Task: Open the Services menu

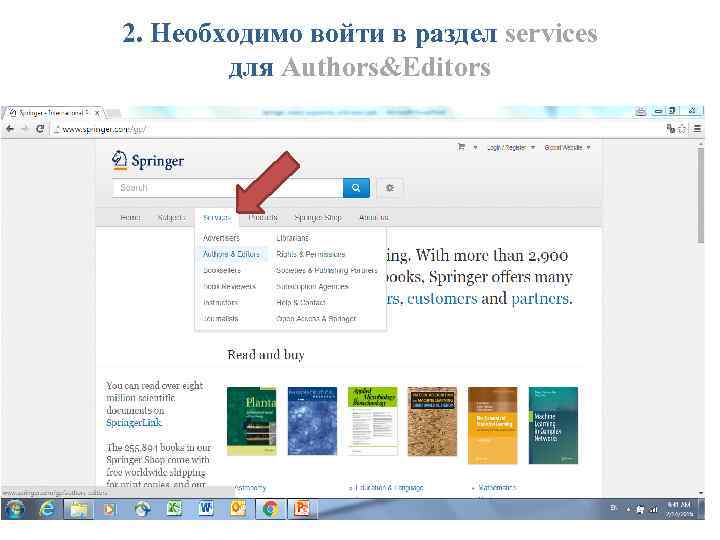Action: (x=217, y=217)
